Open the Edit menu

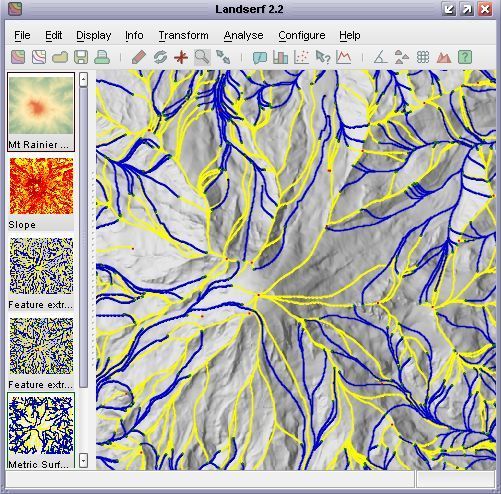[x=54, y=35]
